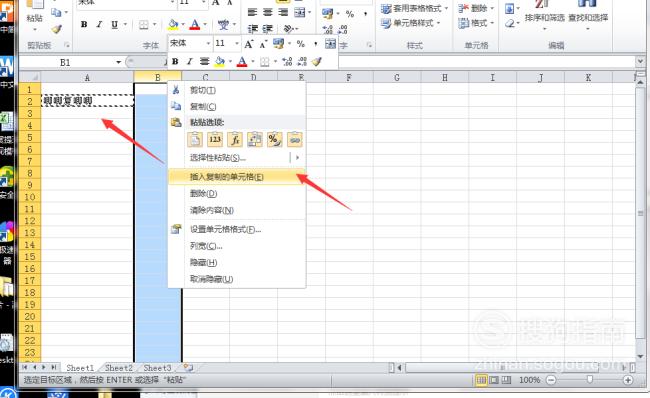This screenshot has width=650, height=398.
Task: Click the Decrease Font Size icon in the mini toolbar
Action: (x=263, y=44)
